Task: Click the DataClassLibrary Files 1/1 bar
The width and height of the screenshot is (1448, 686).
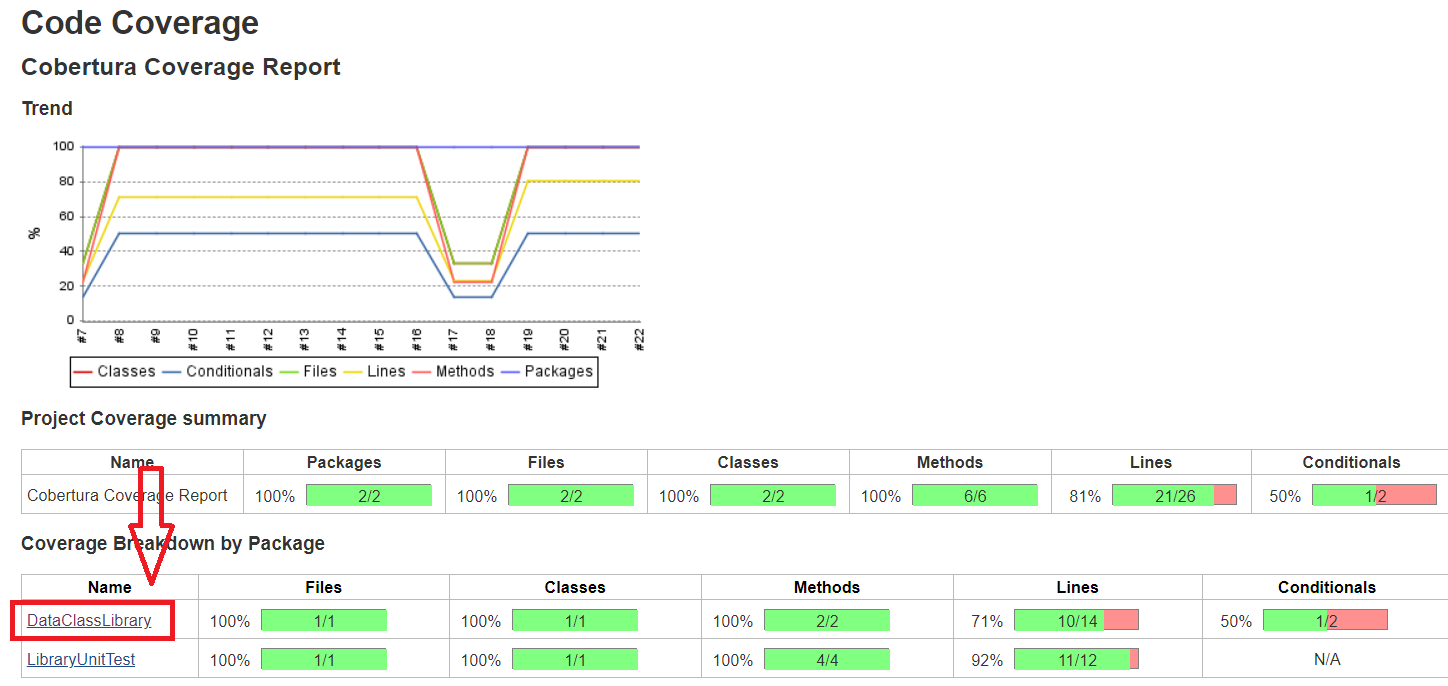Action: (324, 621)
